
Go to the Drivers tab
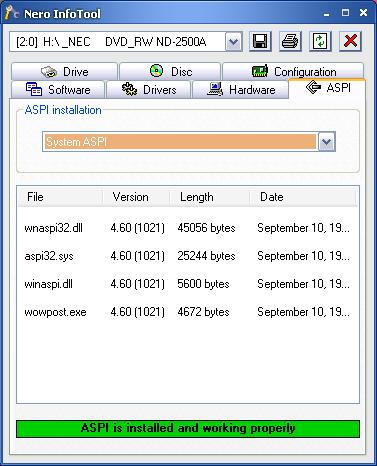(149, 90)
